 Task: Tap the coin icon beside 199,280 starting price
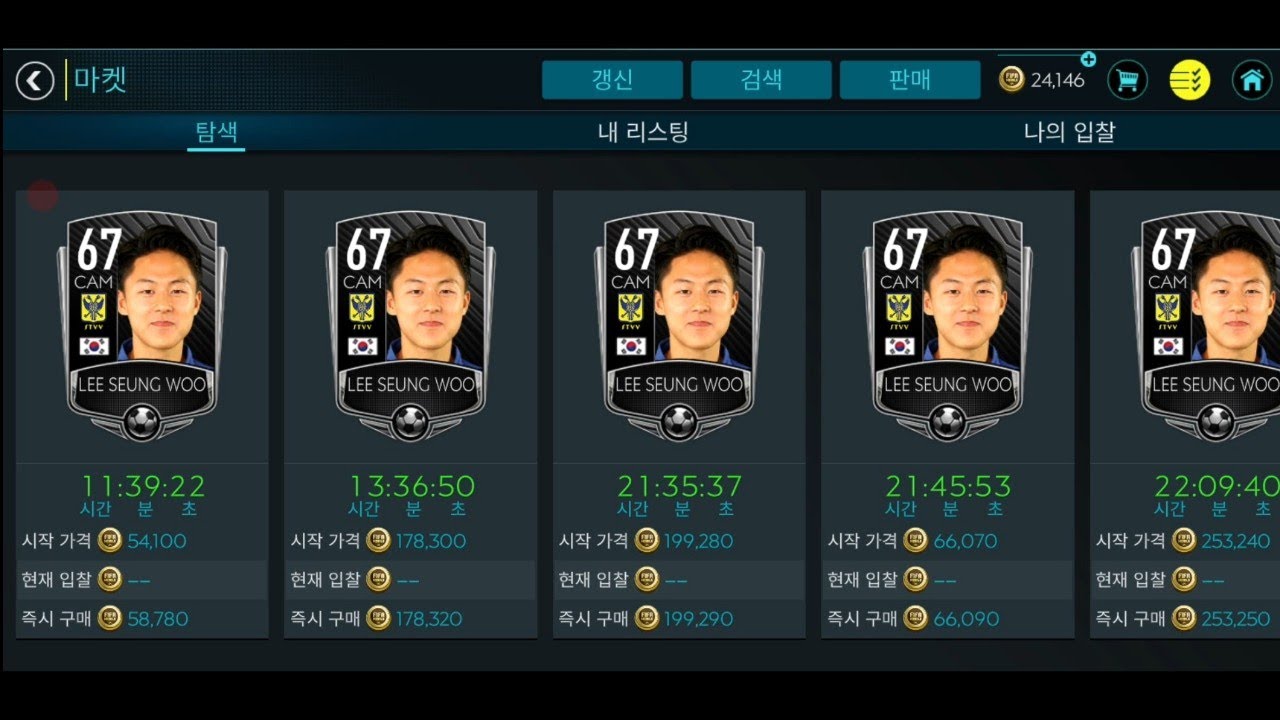pyautogui.click(x=647, y=541)
